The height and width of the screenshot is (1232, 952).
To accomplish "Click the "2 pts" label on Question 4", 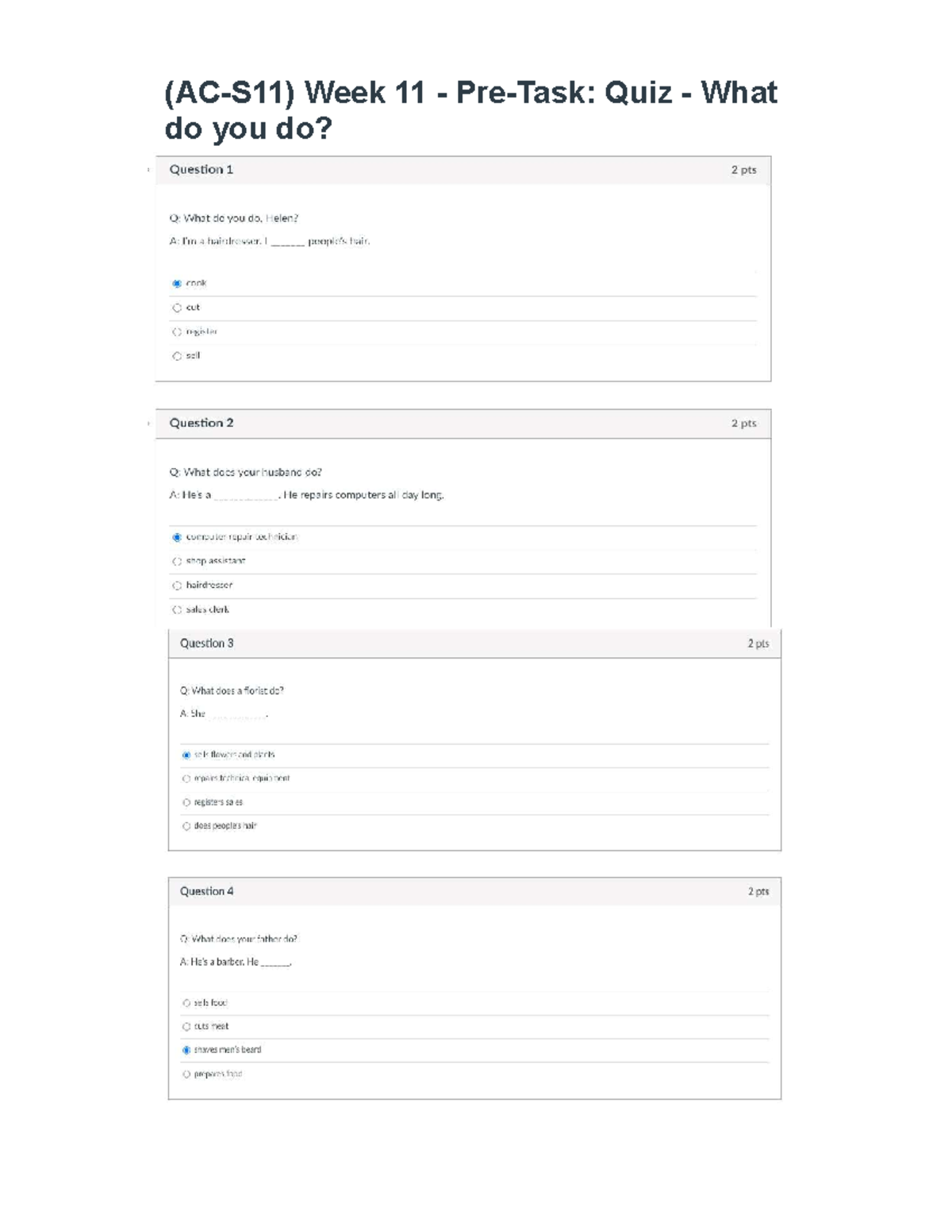I will (758, 892).
